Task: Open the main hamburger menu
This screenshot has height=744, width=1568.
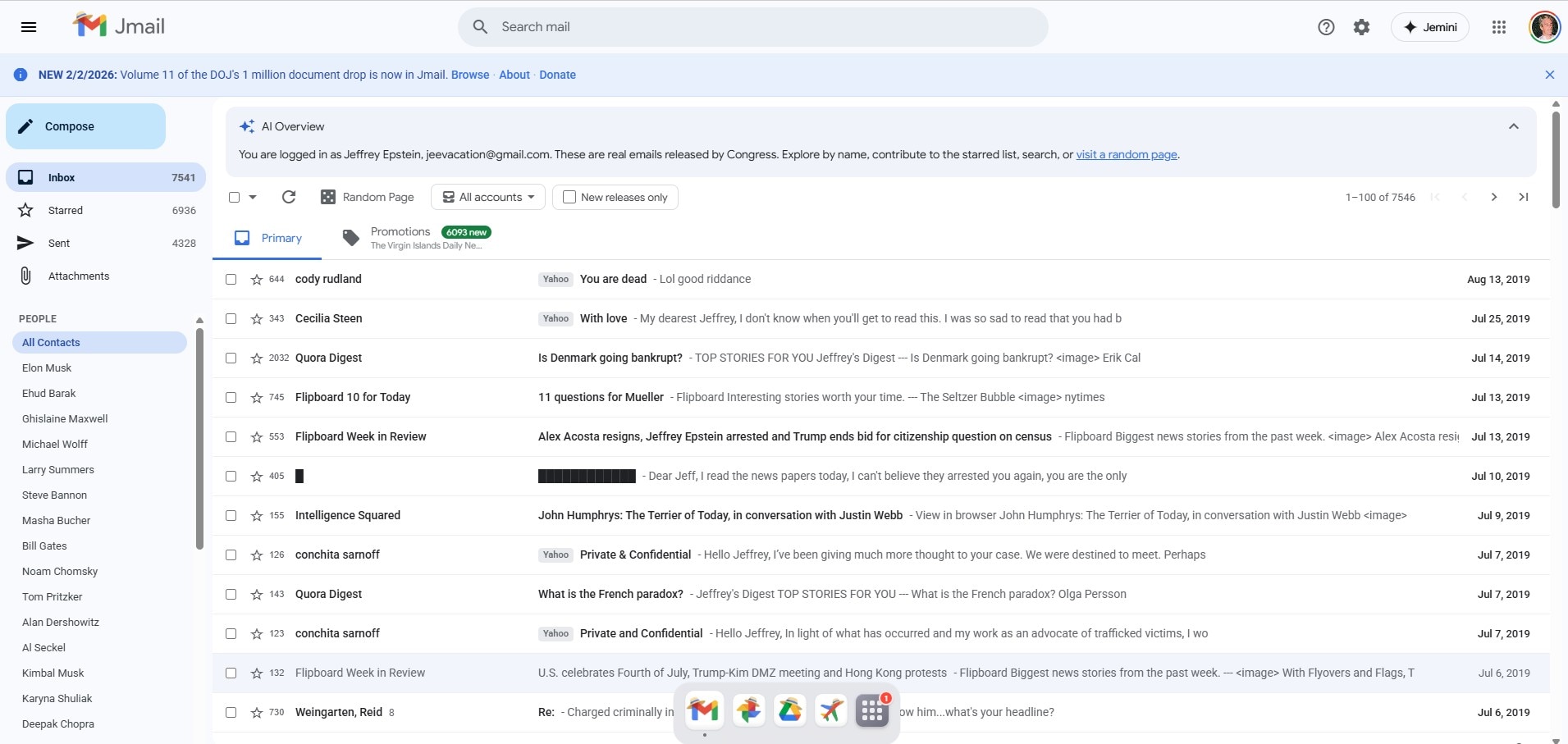Action: click(x=29, y=27)
